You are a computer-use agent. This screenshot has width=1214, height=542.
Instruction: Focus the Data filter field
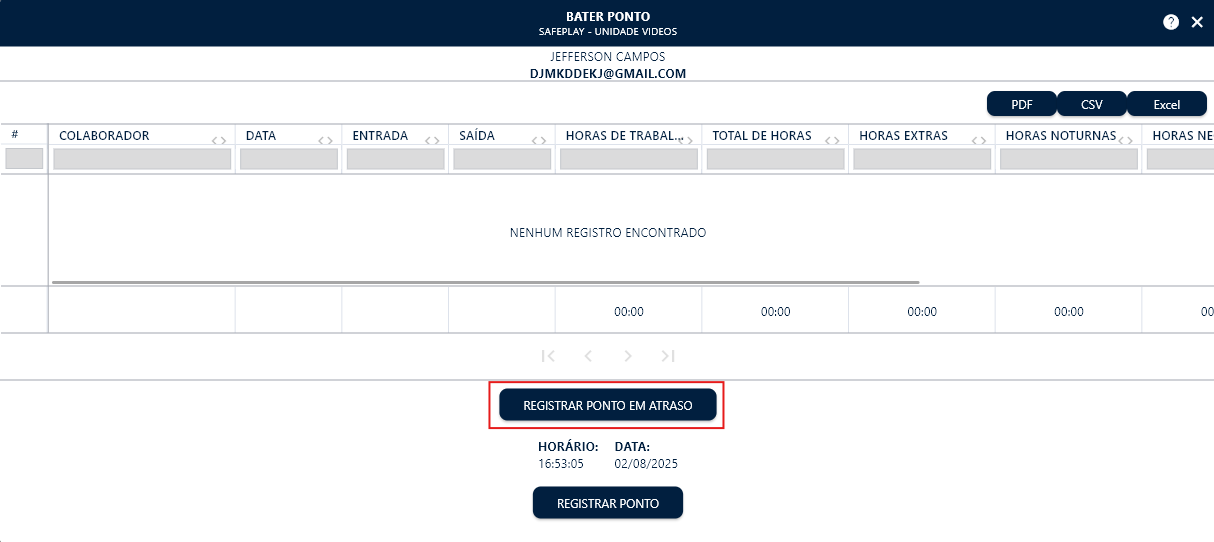pyautogui.click(x=289, y=159)
